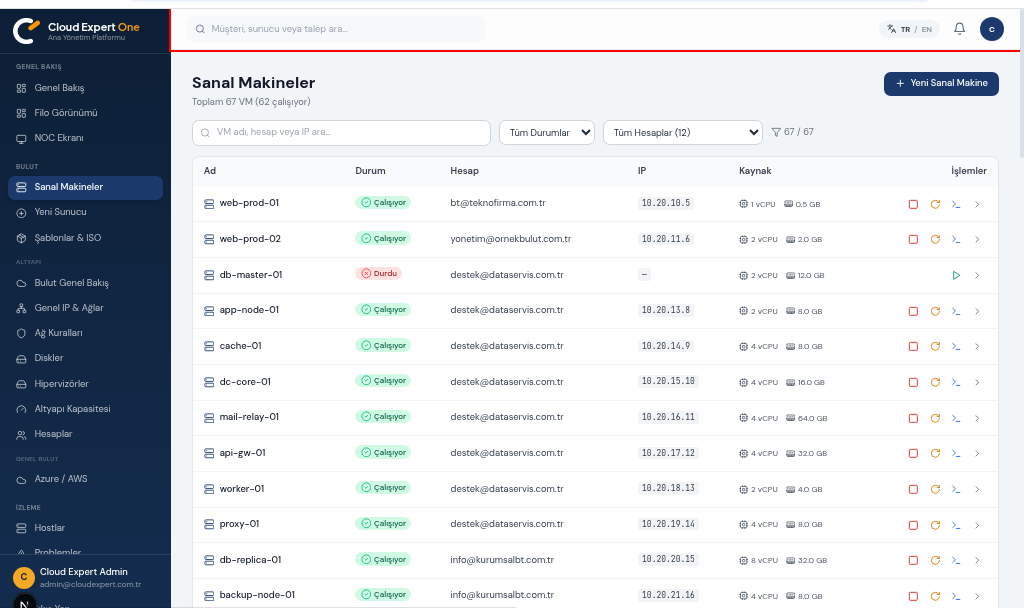Go to Genel Bakış in sidebar

[85, 88]
